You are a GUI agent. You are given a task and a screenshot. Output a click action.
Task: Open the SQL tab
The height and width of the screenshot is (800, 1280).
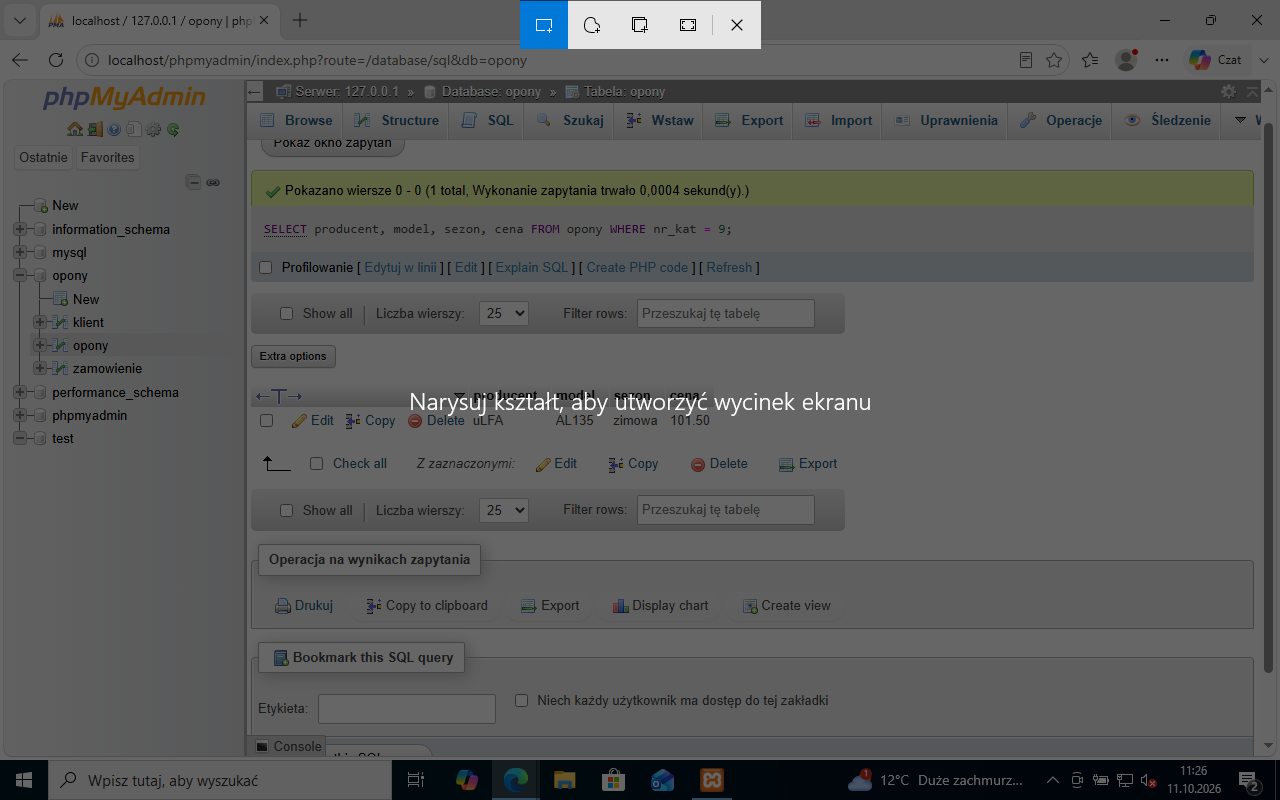click(488, 120)
